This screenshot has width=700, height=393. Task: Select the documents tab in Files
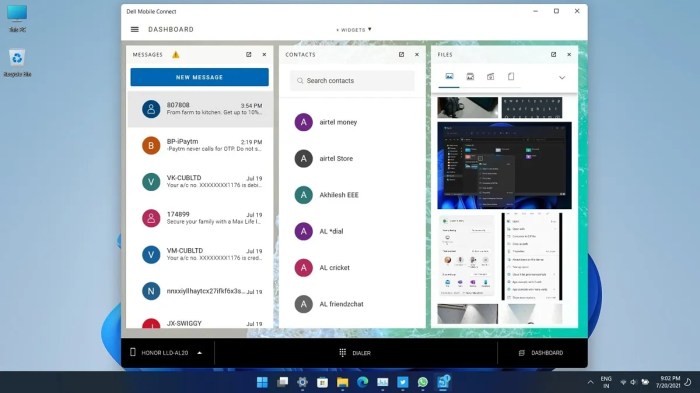[x=511, y=77]
